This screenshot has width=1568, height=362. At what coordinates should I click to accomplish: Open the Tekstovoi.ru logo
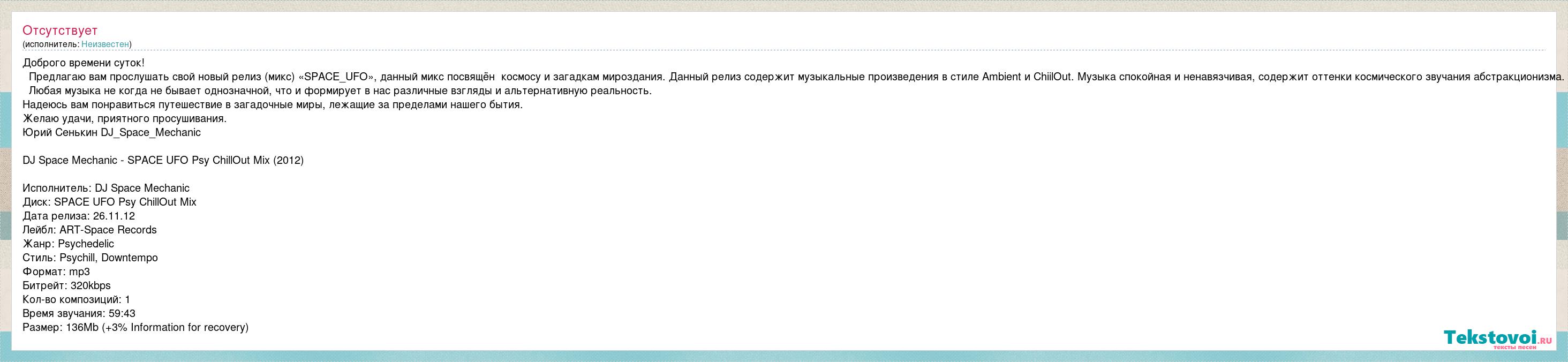tap(1497, 340)
